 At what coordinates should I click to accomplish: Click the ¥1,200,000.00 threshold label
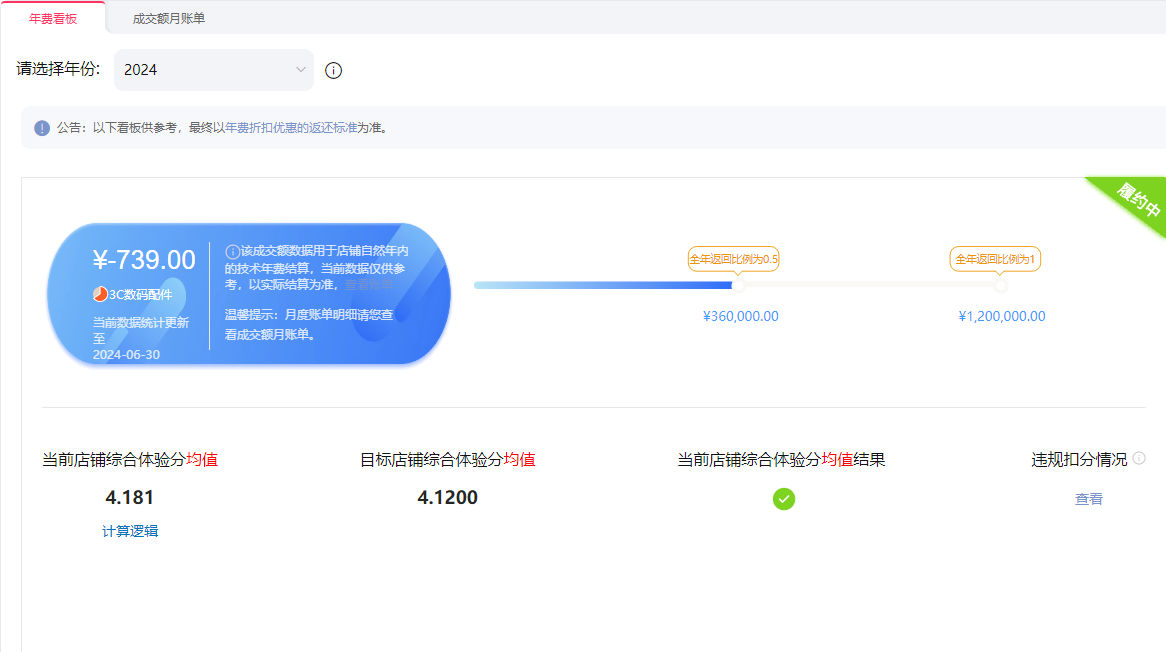tap(1002, 316)
